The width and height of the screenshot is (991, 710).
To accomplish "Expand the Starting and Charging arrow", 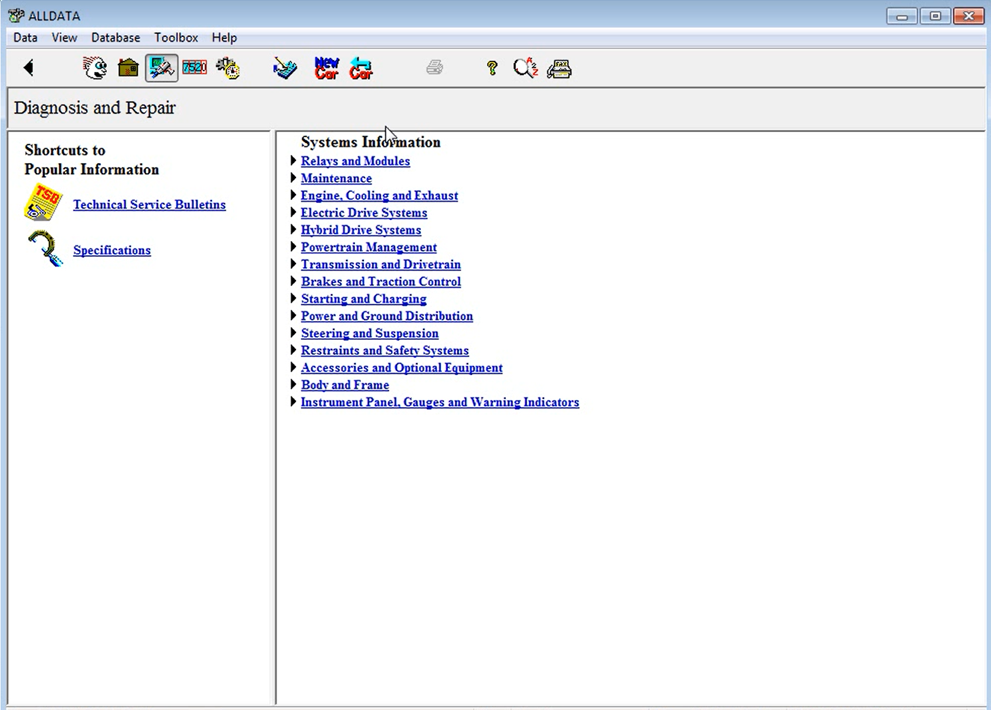I will 293,298.
